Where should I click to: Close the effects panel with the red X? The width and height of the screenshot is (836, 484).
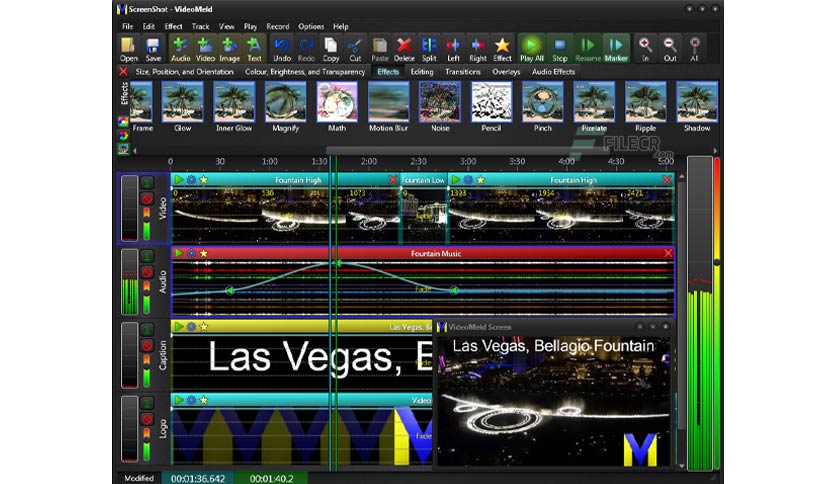coord(123,71)
